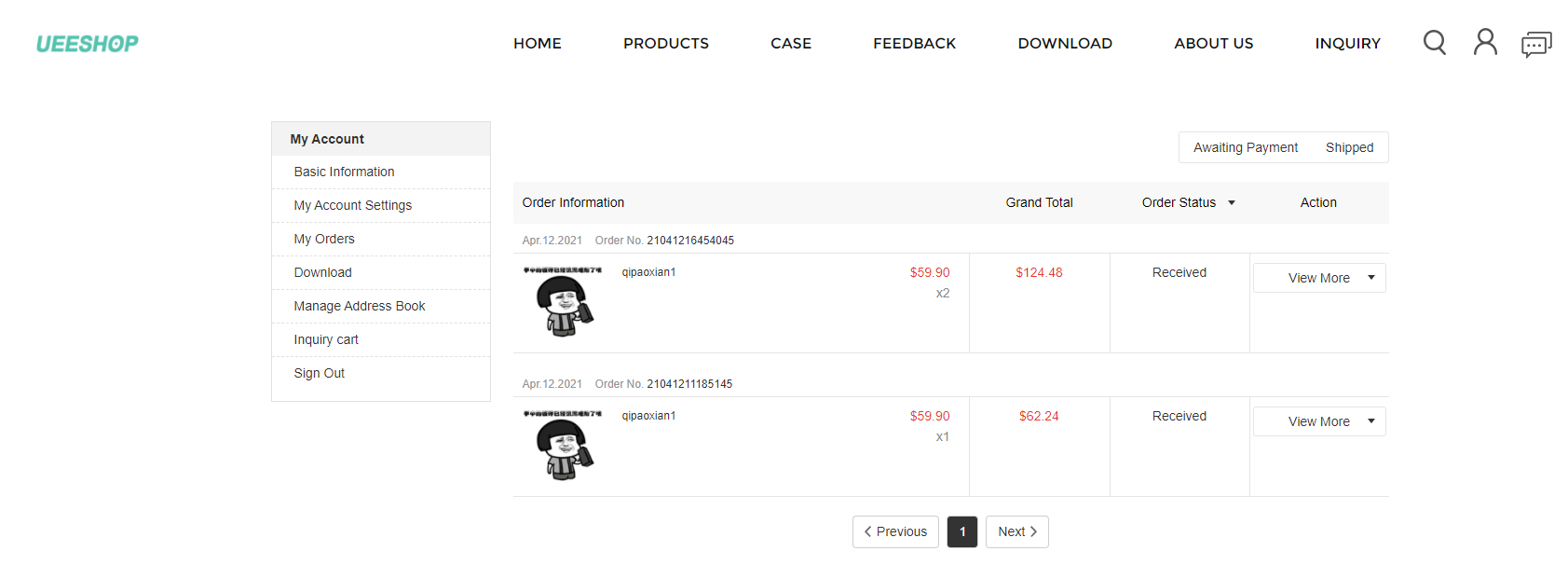Viewport: 1568px width, 579px height.
Task: Select page 1 in pagination
Action: click(962, 531)
